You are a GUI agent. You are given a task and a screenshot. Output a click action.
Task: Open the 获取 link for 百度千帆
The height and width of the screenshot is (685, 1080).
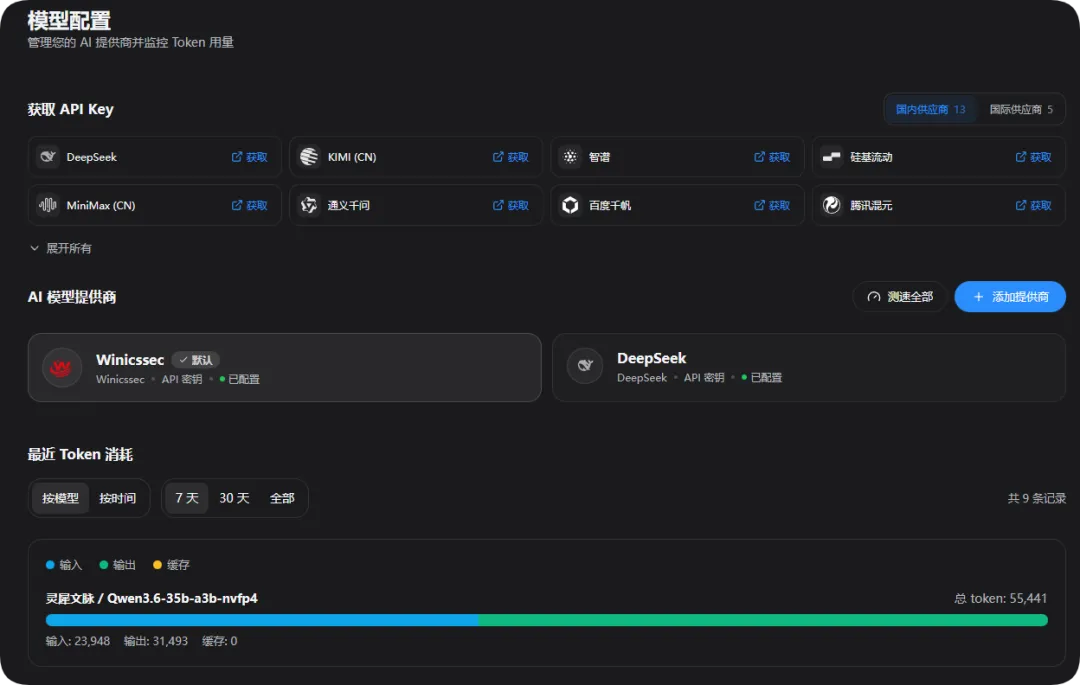click(771, 205)
